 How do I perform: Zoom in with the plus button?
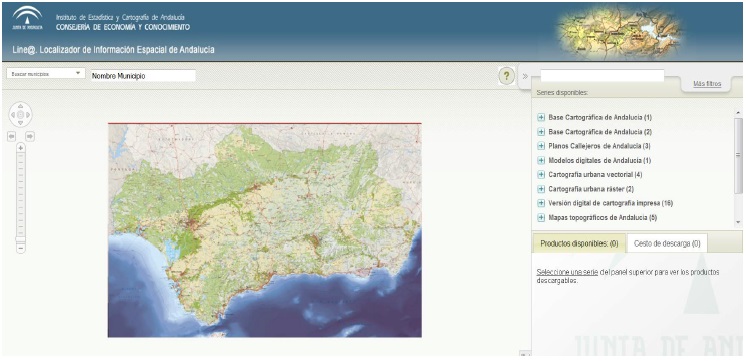(20, 148)
